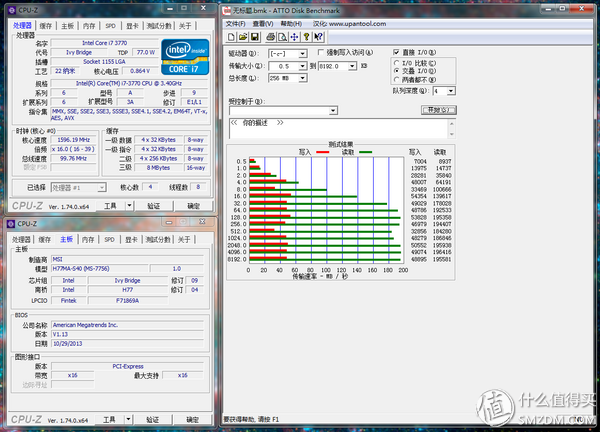
Task: Switch to 内存 tab in lower CPU-Z
Action: pos(88,240)
